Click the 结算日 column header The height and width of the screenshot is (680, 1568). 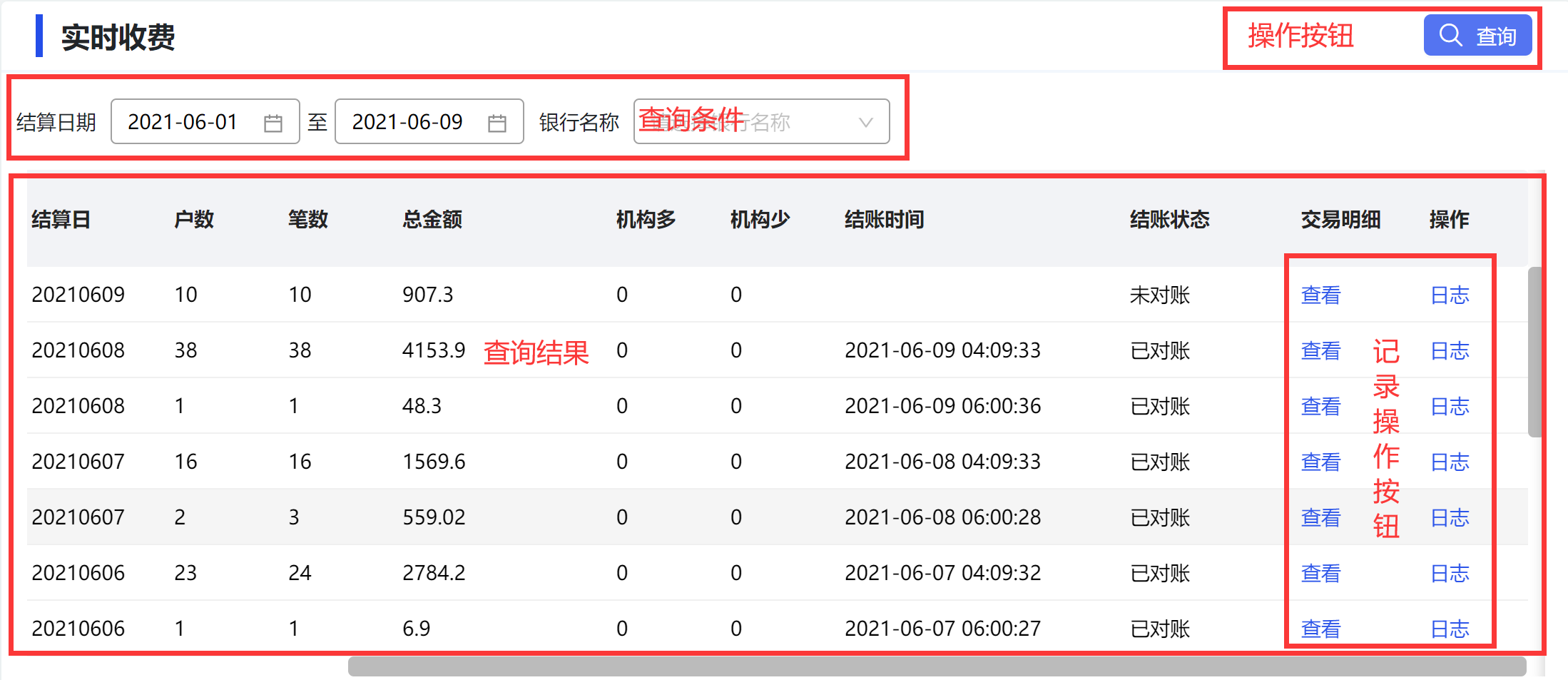pyautogui.click(x=61, y=219)
